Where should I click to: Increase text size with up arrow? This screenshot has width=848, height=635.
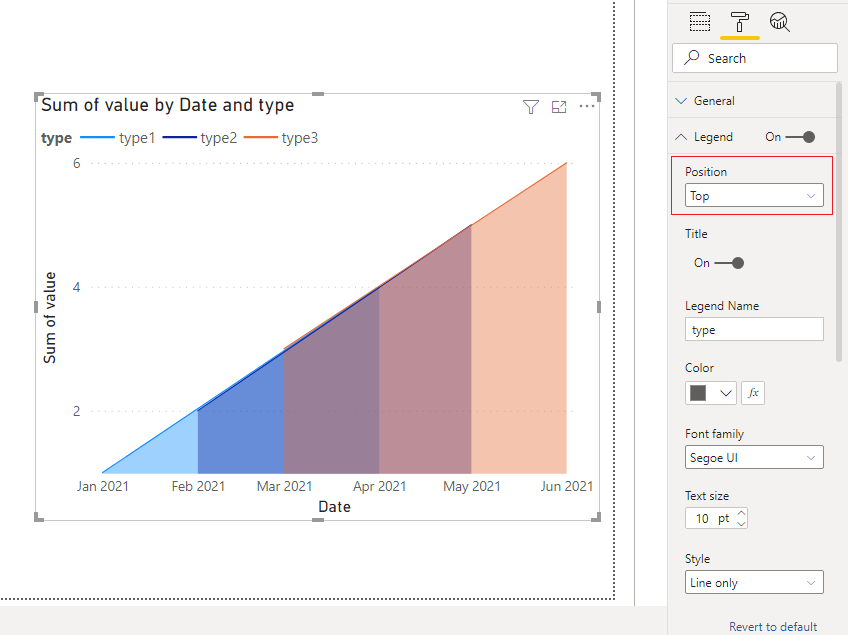(741, 513)
